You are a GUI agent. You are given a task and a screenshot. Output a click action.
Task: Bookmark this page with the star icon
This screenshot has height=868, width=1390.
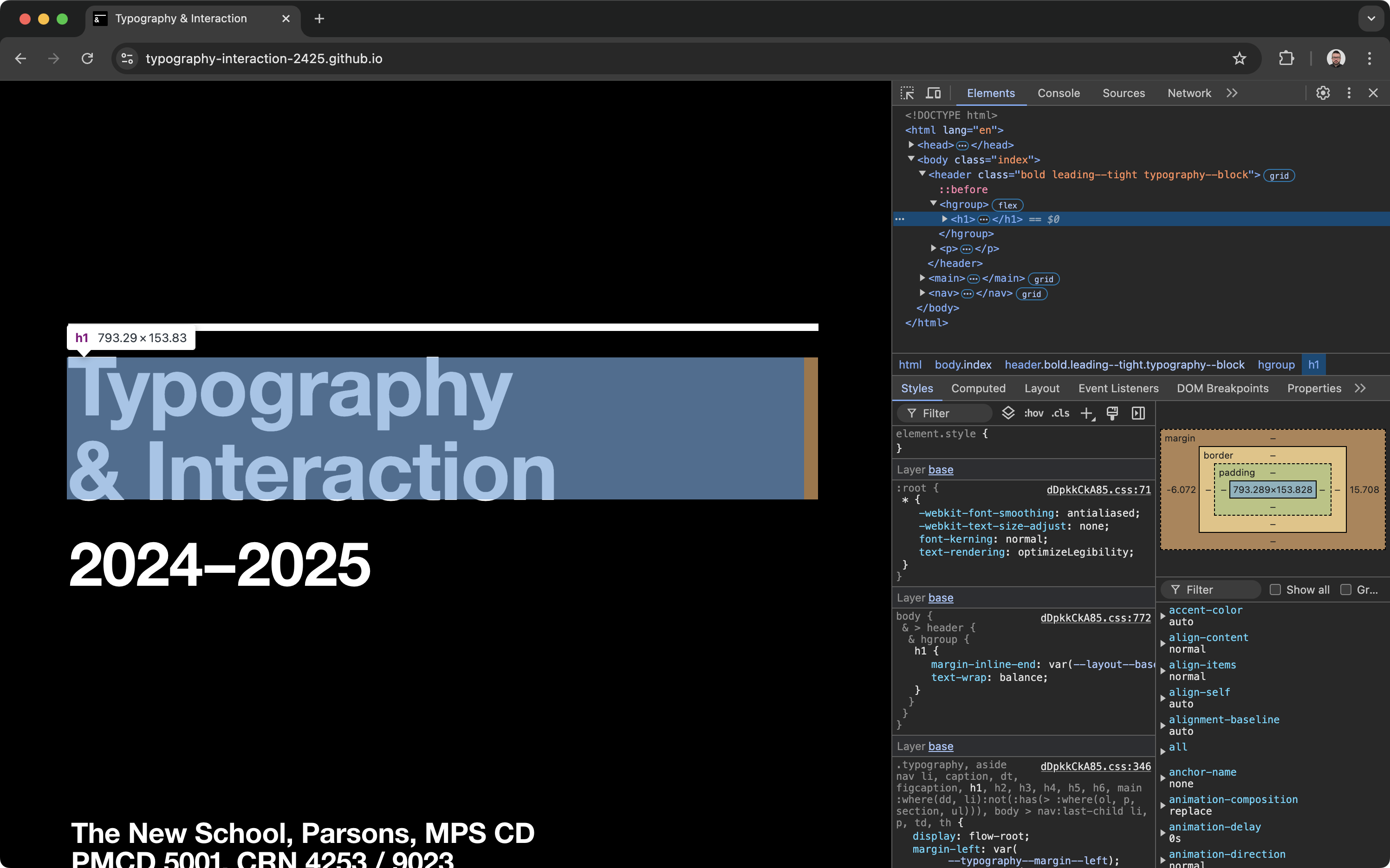click(x=1239, y=58)
